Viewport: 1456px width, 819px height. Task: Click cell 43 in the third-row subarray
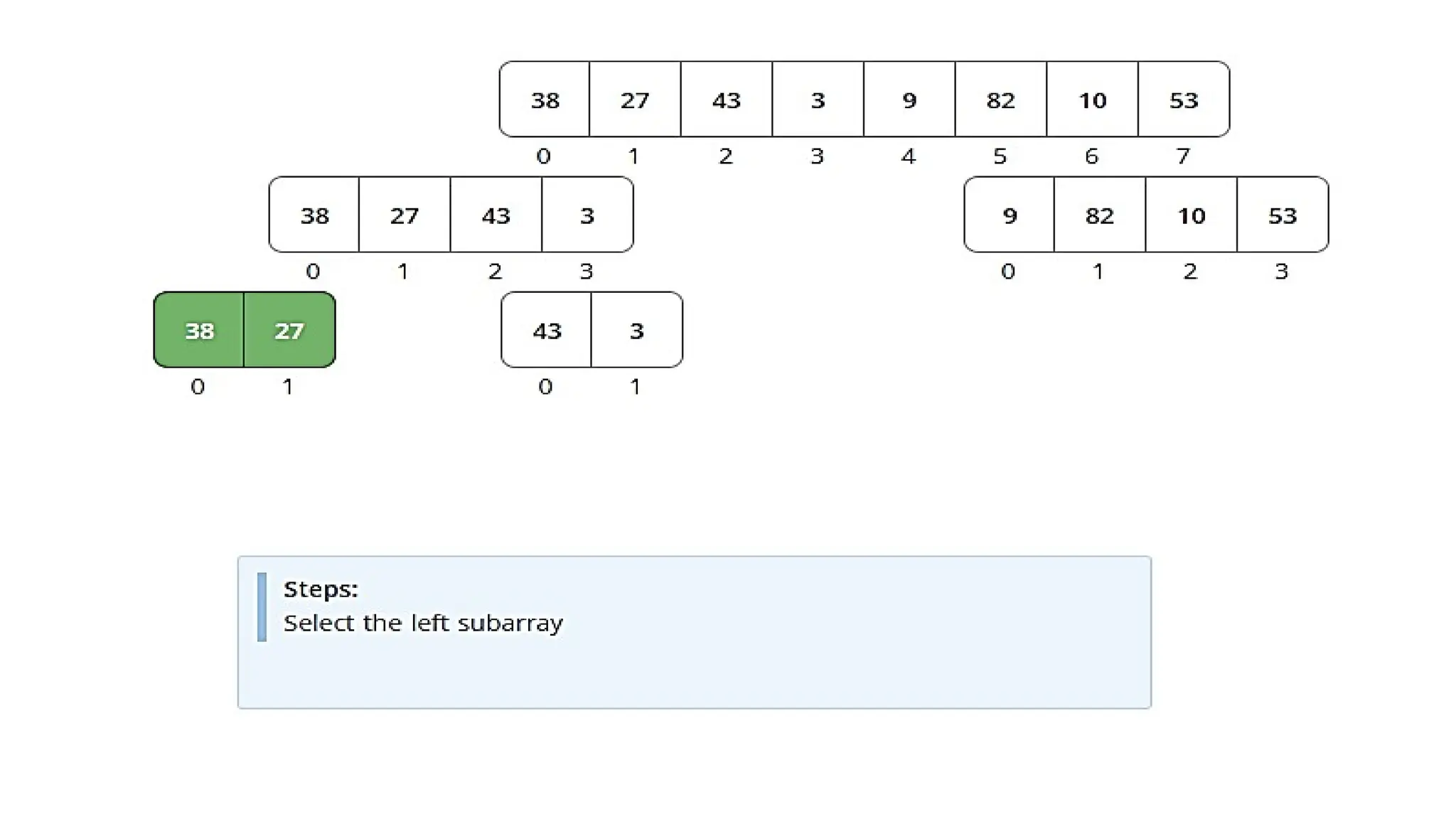[x=547, y=330]
